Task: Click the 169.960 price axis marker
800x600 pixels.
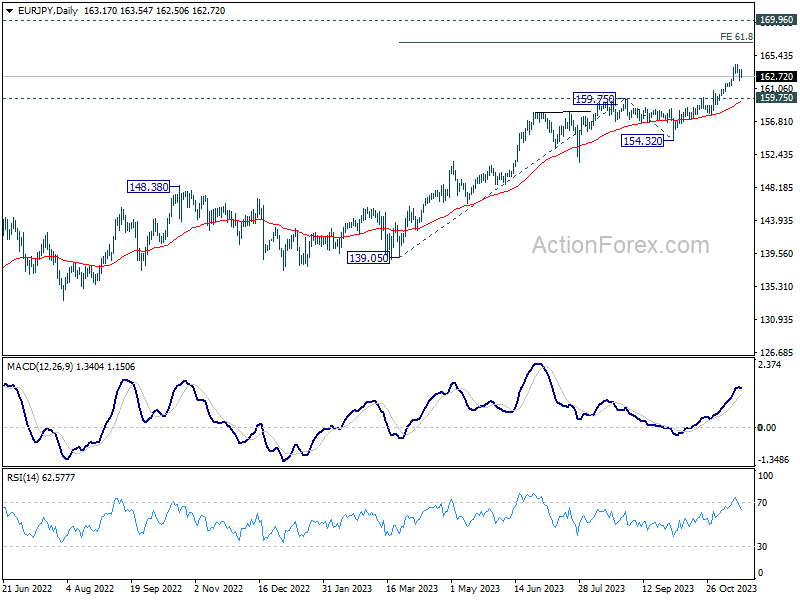Action: coord(777,20)
